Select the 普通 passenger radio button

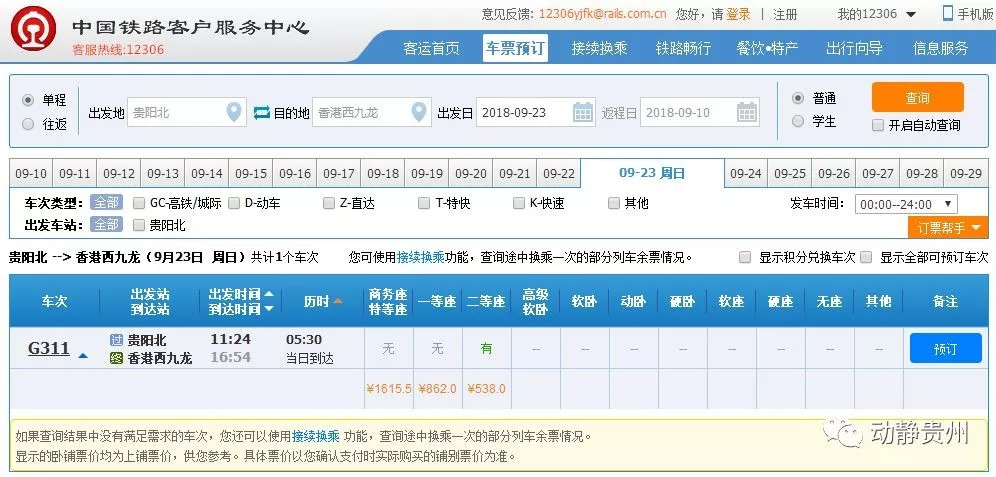798,98
